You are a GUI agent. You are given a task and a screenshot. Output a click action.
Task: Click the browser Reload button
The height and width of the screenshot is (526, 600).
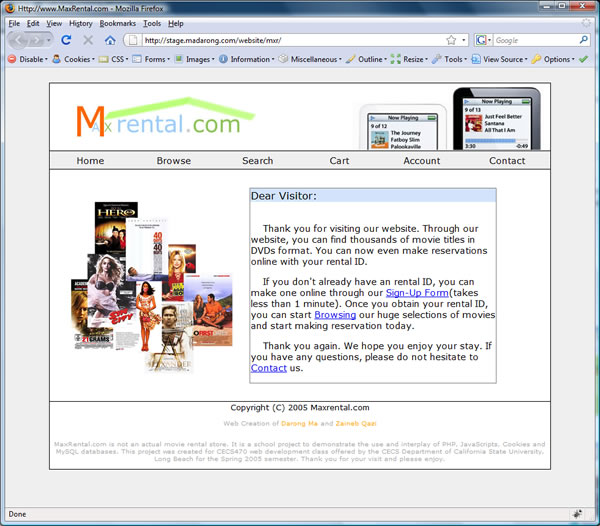[x=66, y=40]
